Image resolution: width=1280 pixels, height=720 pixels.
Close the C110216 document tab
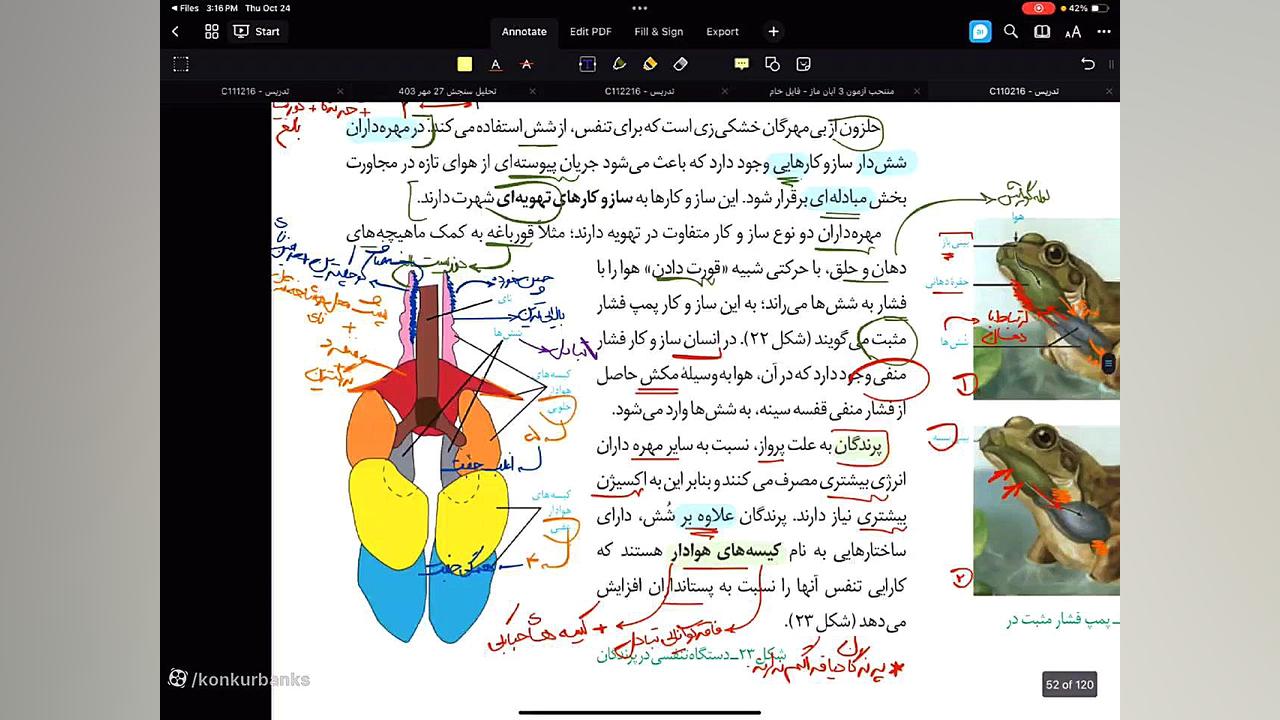(1109, 91)
